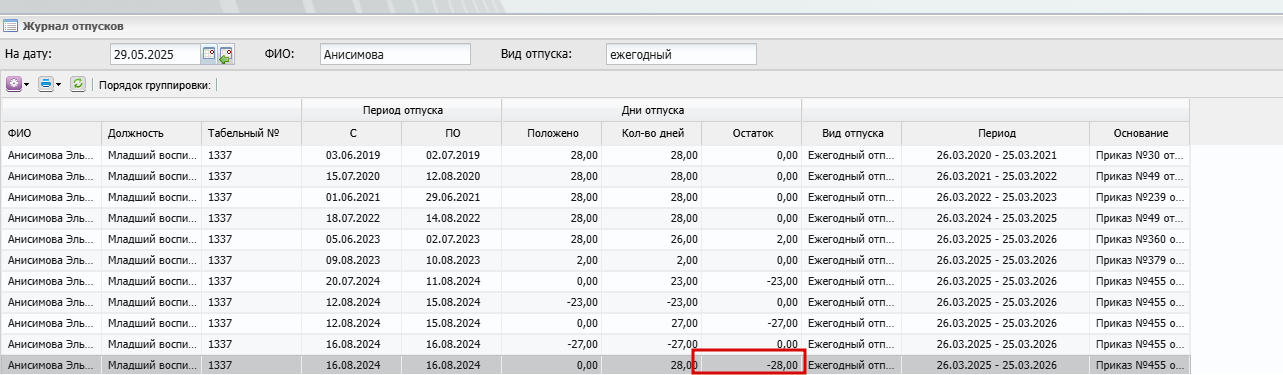
Task: Click the positive 27,00 days count cell
Action: tap(651, 323)
